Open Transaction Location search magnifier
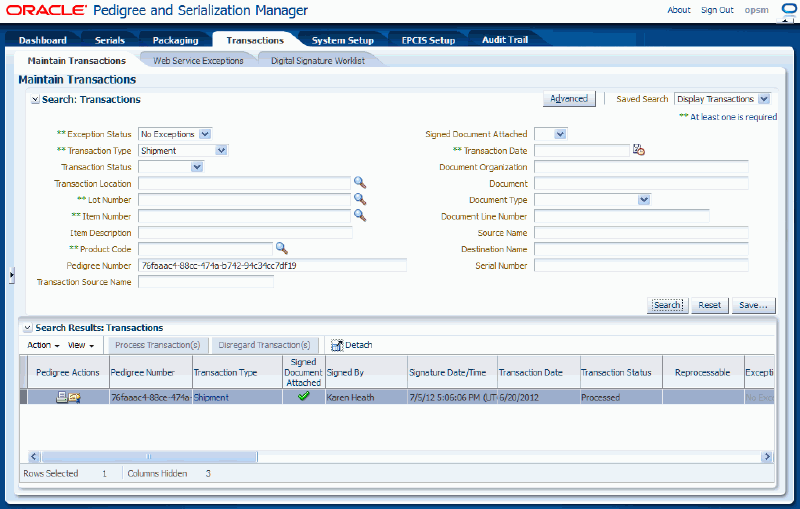 point(360,182)
